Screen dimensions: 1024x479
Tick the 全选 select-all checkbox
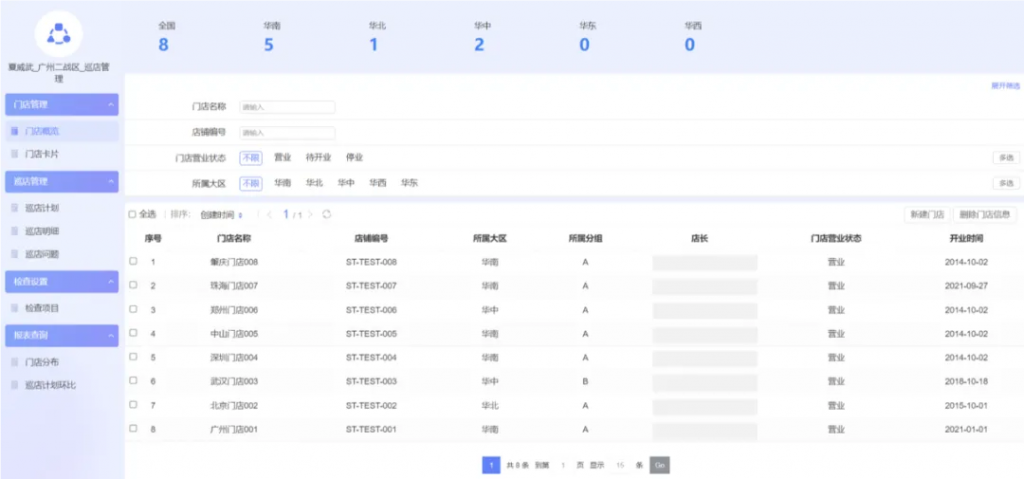[x=132, y=214]
